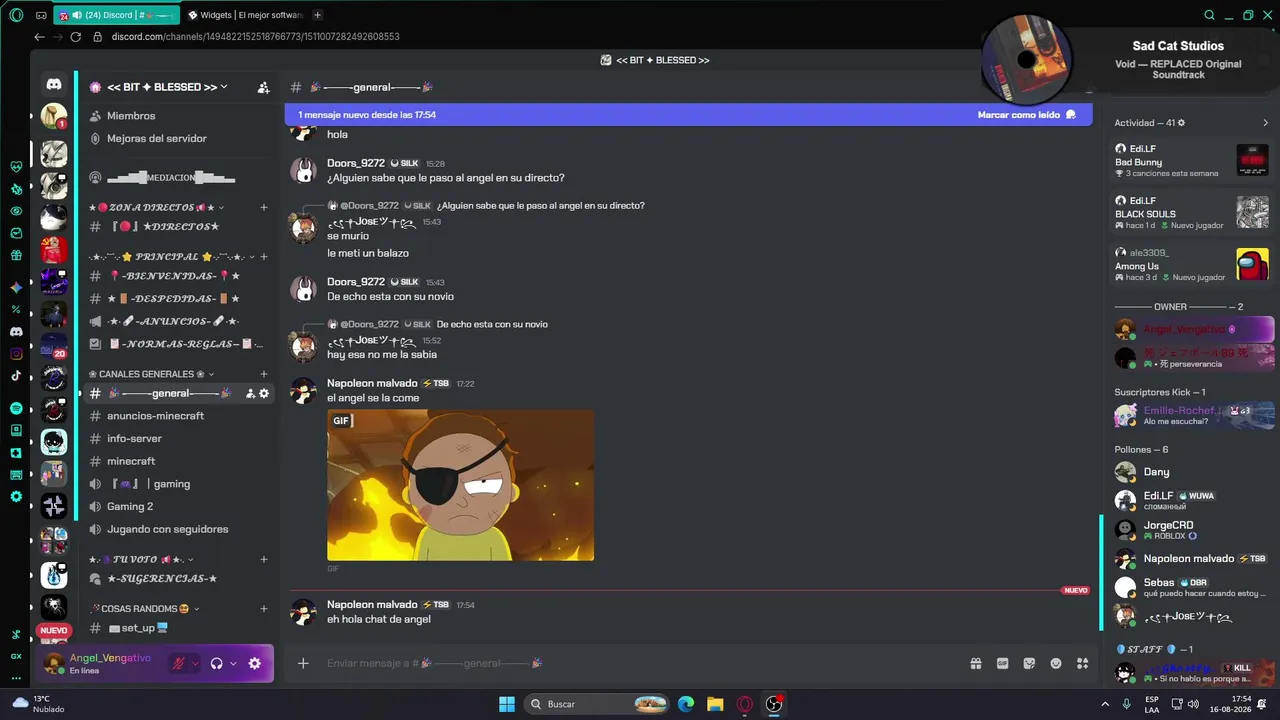Switch to the Widgets browser tab
Image resolution: width=1280 pixels, height=720 pixels.
click(x=245, y=15)
